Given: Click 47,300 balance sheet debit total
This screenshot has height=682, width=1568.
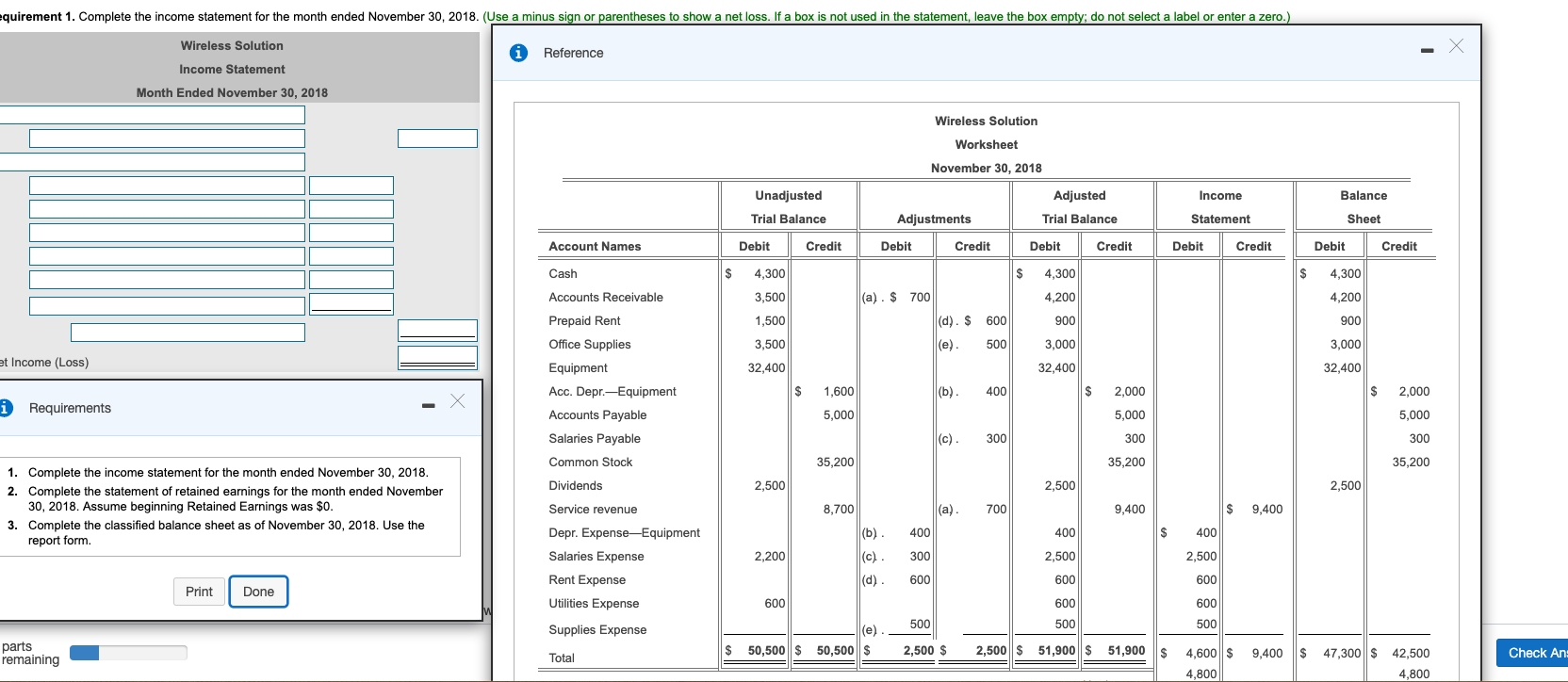Looking at the screenshot, I should [x=1342, y=654].
